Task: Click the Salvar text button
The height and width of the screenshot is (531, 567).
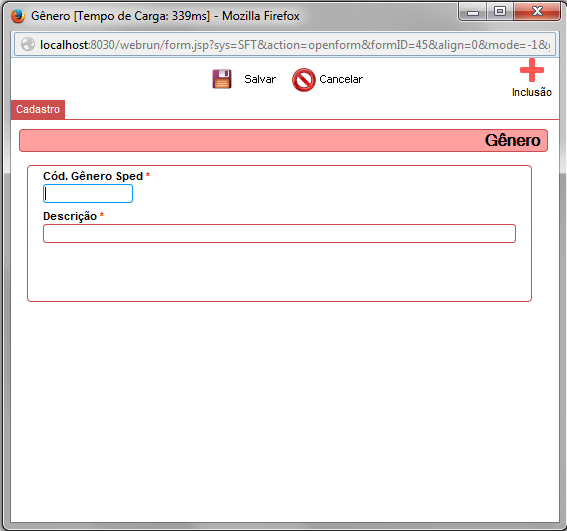Action: pos(260,79)
